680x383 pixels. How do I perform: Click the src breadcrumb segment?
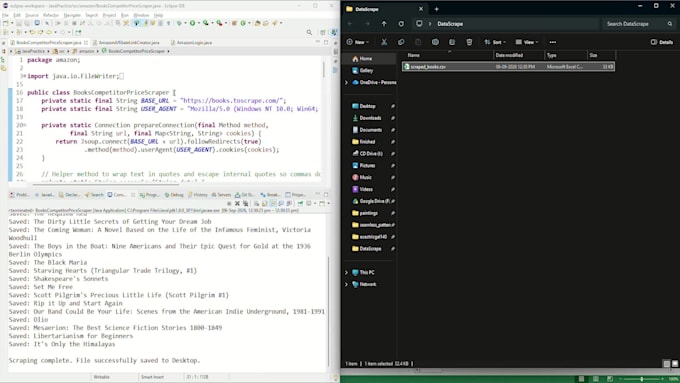pyautogui.click(x=59, y=51)
